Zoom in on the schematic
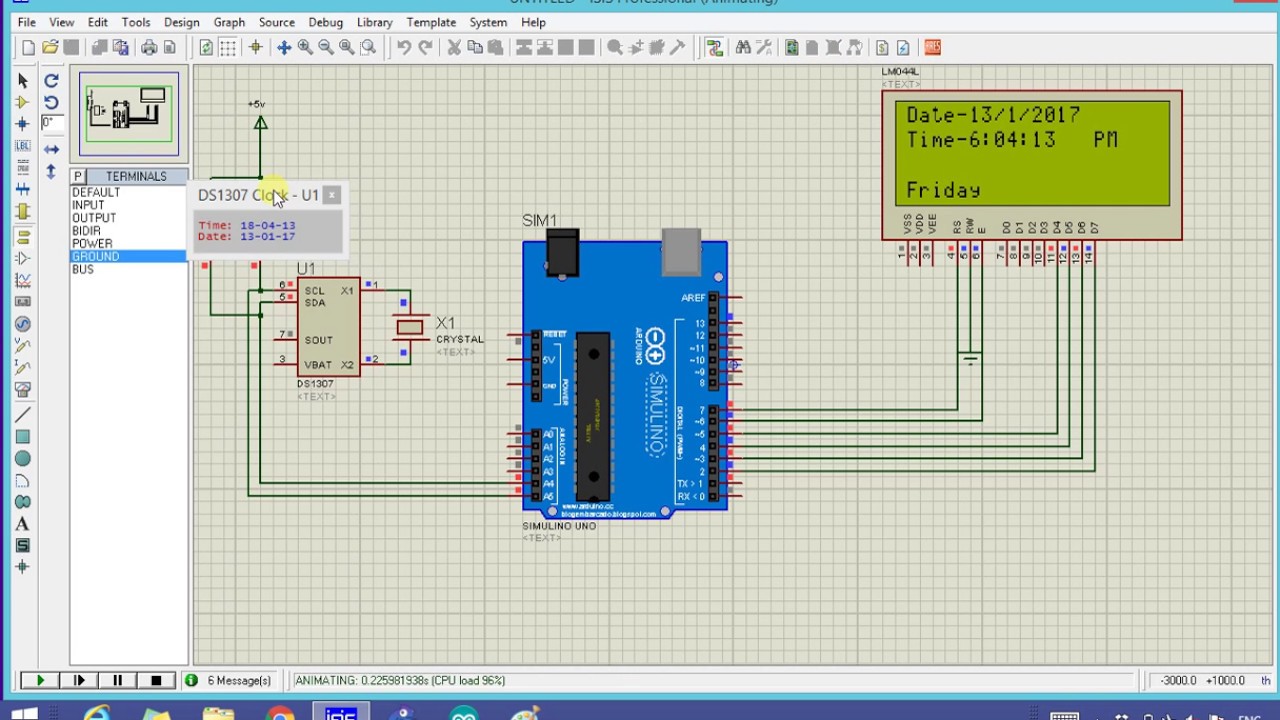 305,47
